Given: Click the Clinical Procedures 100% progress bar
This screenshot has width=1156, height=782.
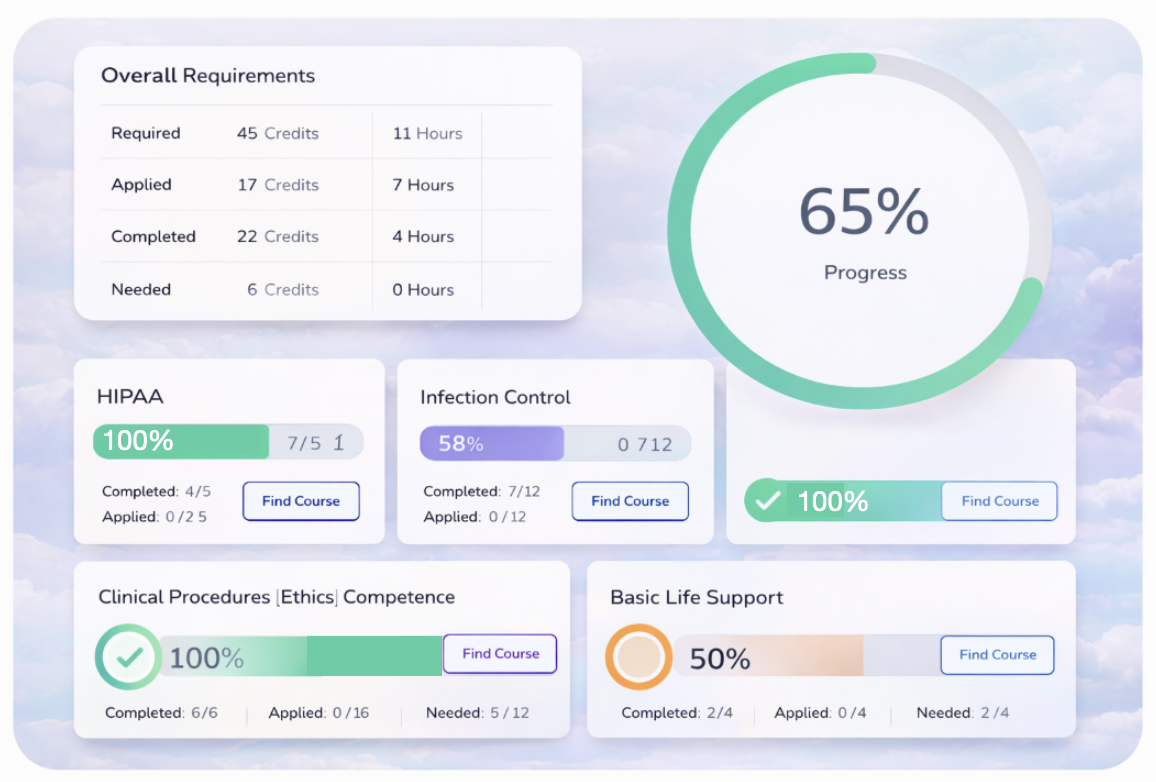Looking at the screenshot, I should coord(301,656).
